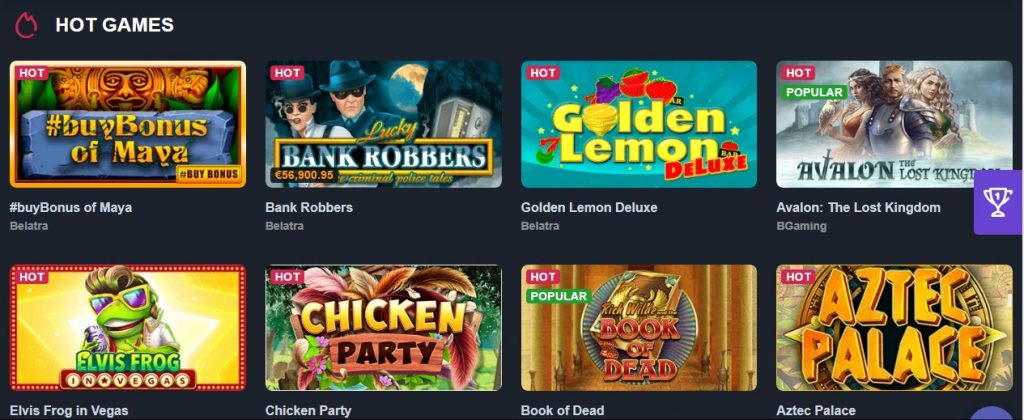Open Avalon: The Lost Kingdom thumbnail

(894, 124)
